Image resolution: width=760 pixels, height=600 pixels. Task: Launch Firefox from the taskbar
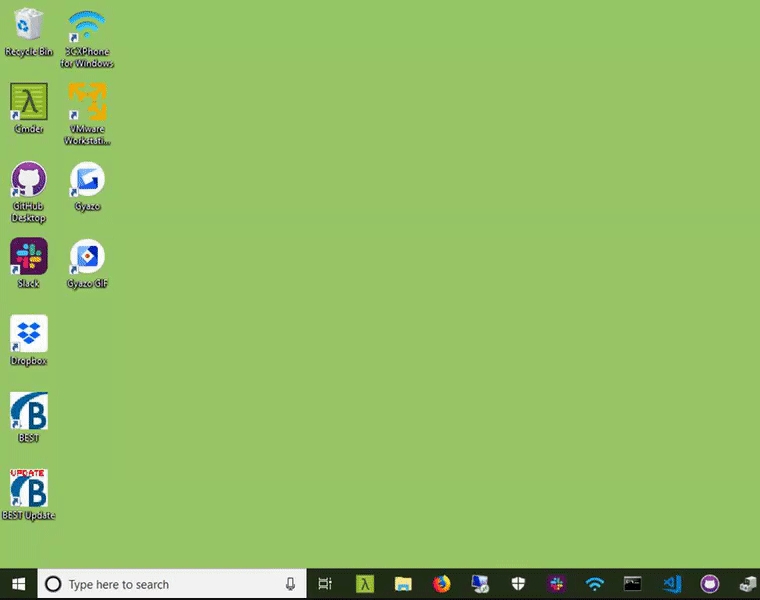coord(442,584)
